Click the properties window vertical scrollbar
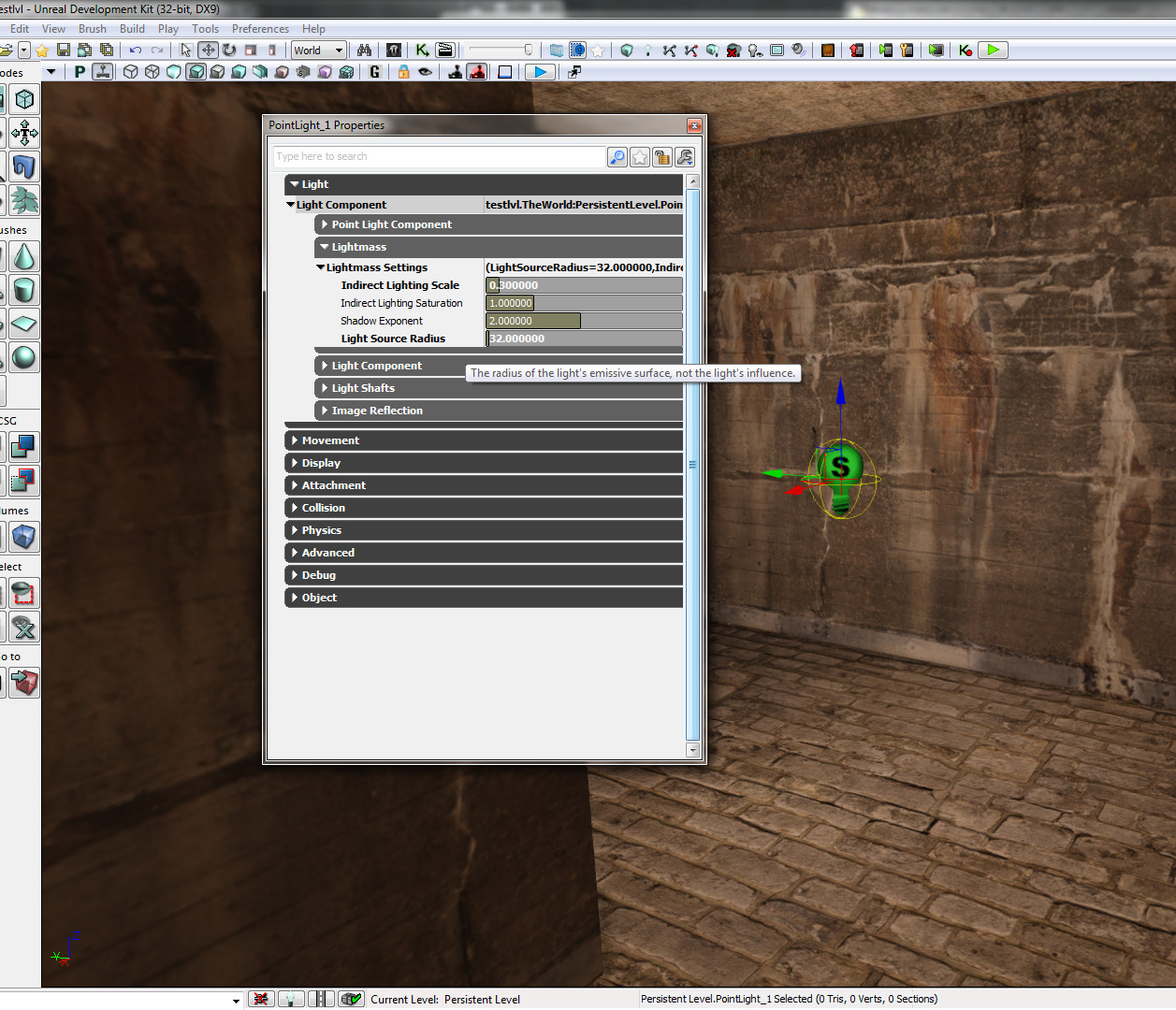The height and width of the screenshot is (1010, 1176). click(x=693, y=465)
